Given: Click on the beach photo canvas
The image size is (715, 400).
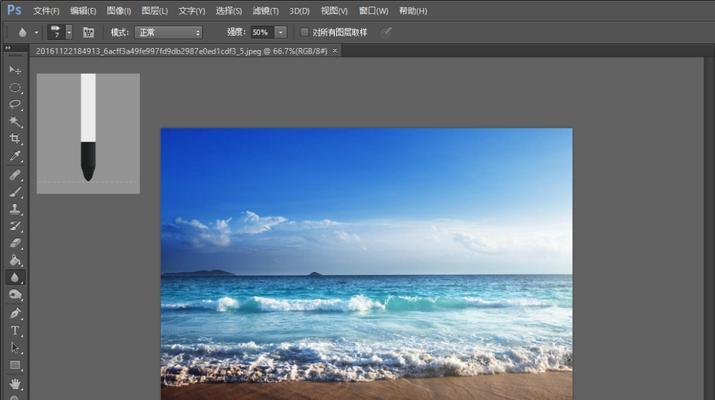Looking at the screenshot, I should tap(367, 264).
